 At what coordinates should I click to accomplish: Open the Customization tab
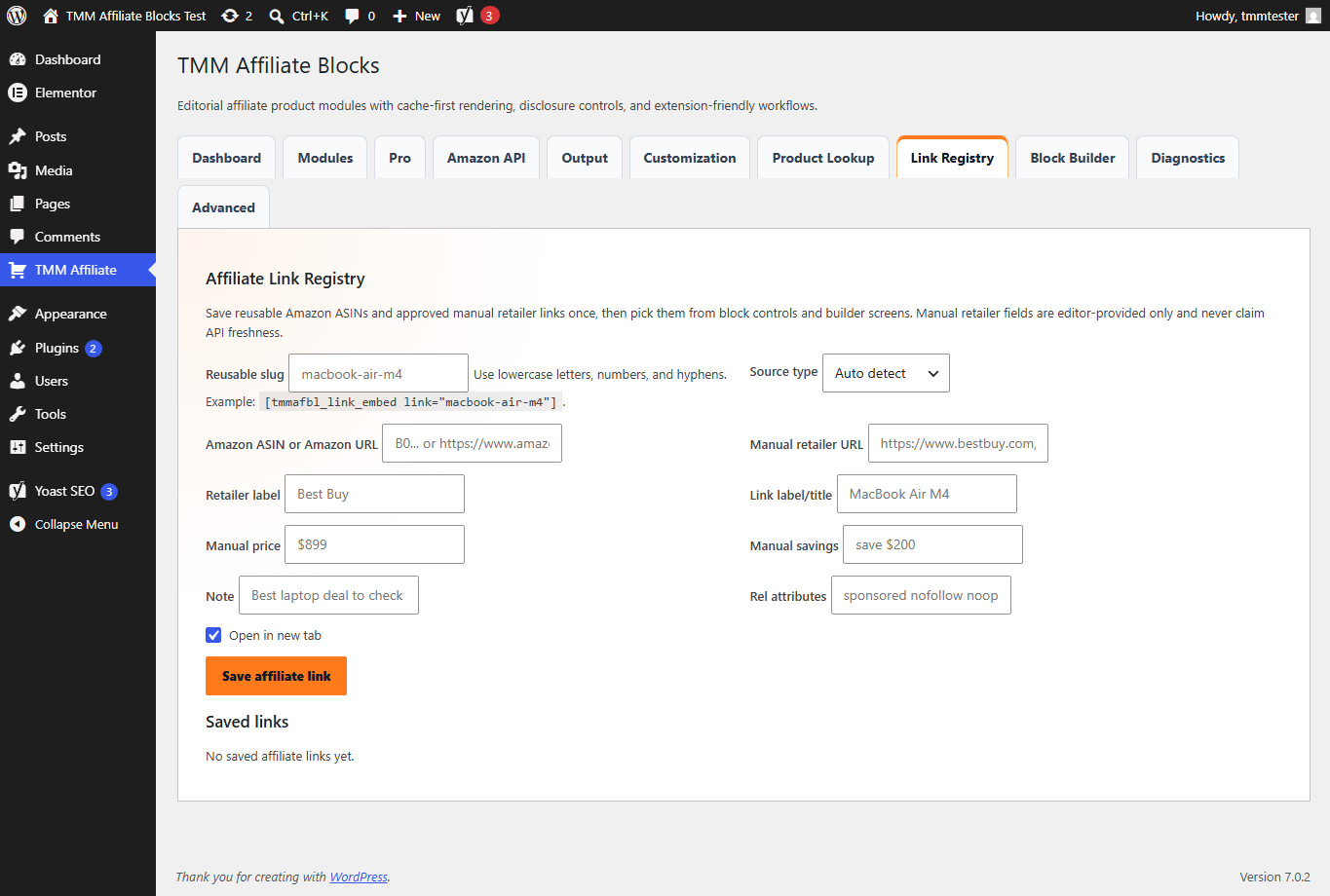click(x=690, y=158)
